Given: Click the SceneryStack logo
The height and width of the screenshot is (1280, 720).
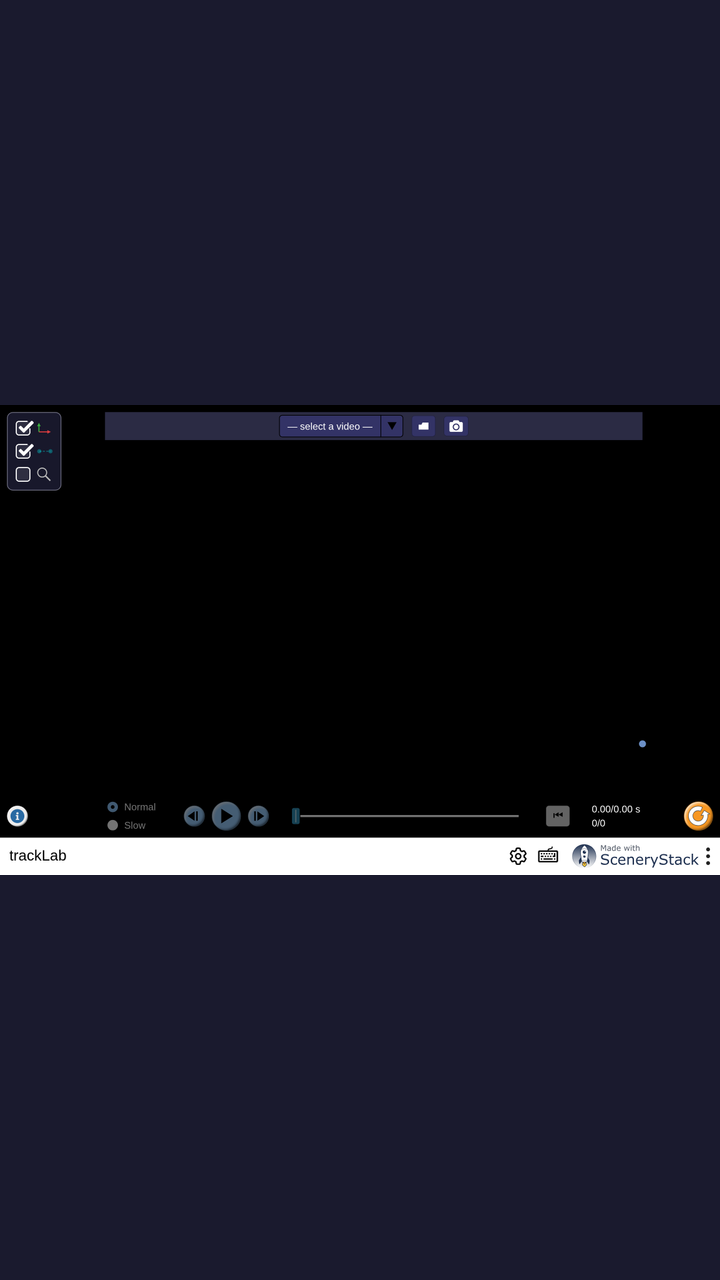Looking at the screenshot, I should click(636, 856).
